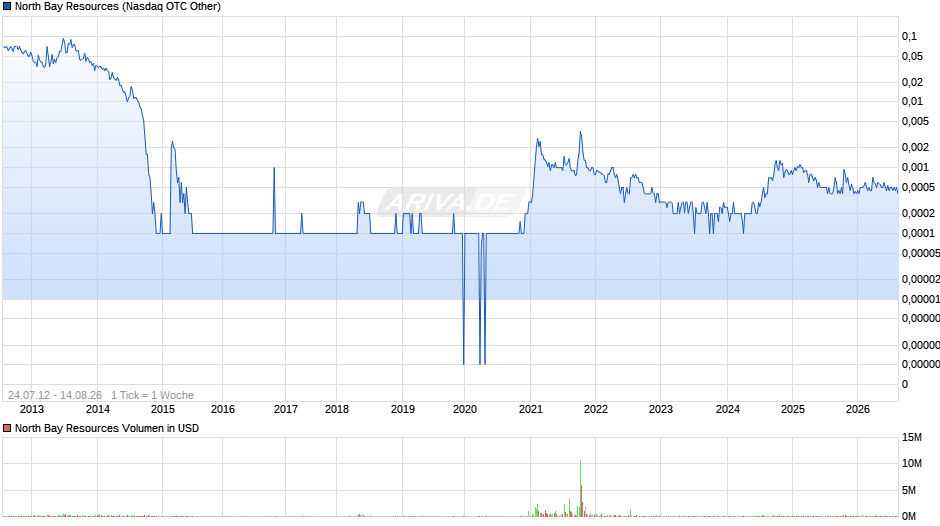This screenshot has width=940, height=526.
Task: Click the 0,002 price axis value
Action: click(915, 148)
